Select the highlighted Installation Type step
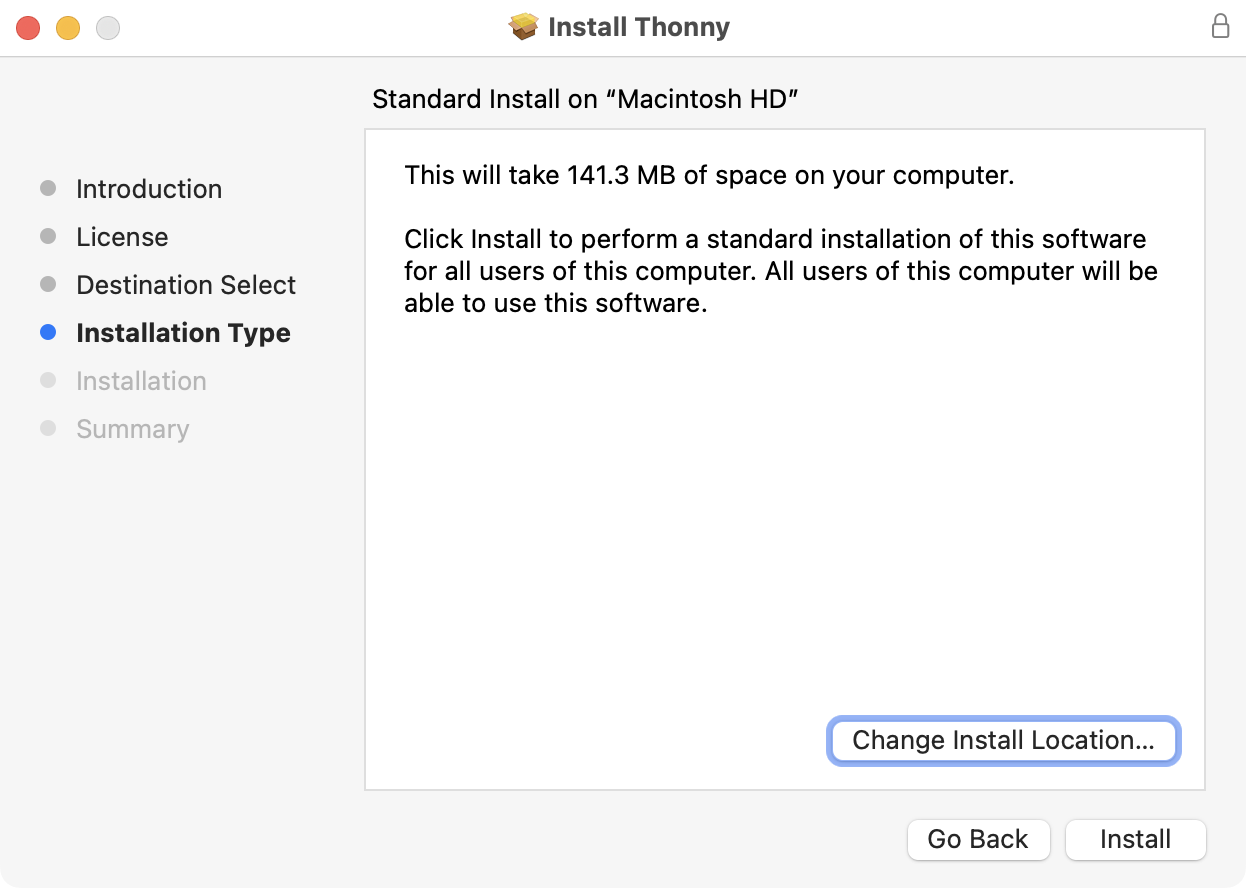 click(183, 333)
